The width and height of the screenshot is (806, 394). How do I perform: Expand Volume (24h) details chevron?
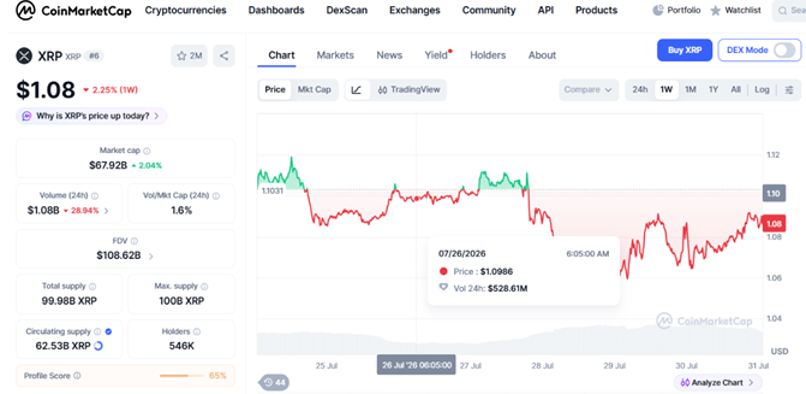(x=106, y=210)
